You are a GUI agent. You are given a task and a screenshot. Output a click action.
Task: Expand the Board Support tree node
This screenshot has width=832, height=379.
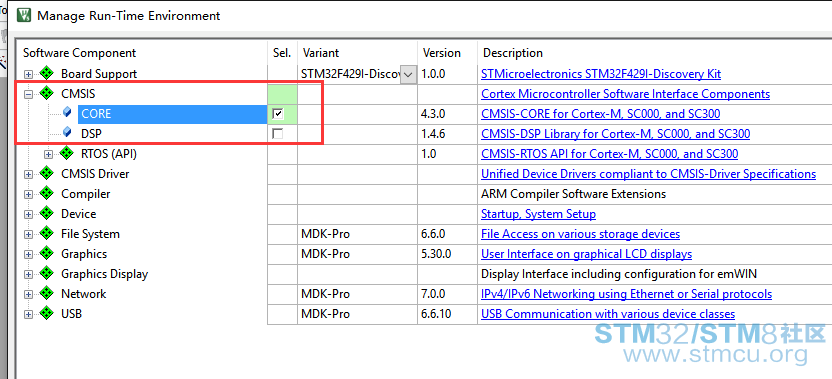pyautogui.click(x=29, y=75)
